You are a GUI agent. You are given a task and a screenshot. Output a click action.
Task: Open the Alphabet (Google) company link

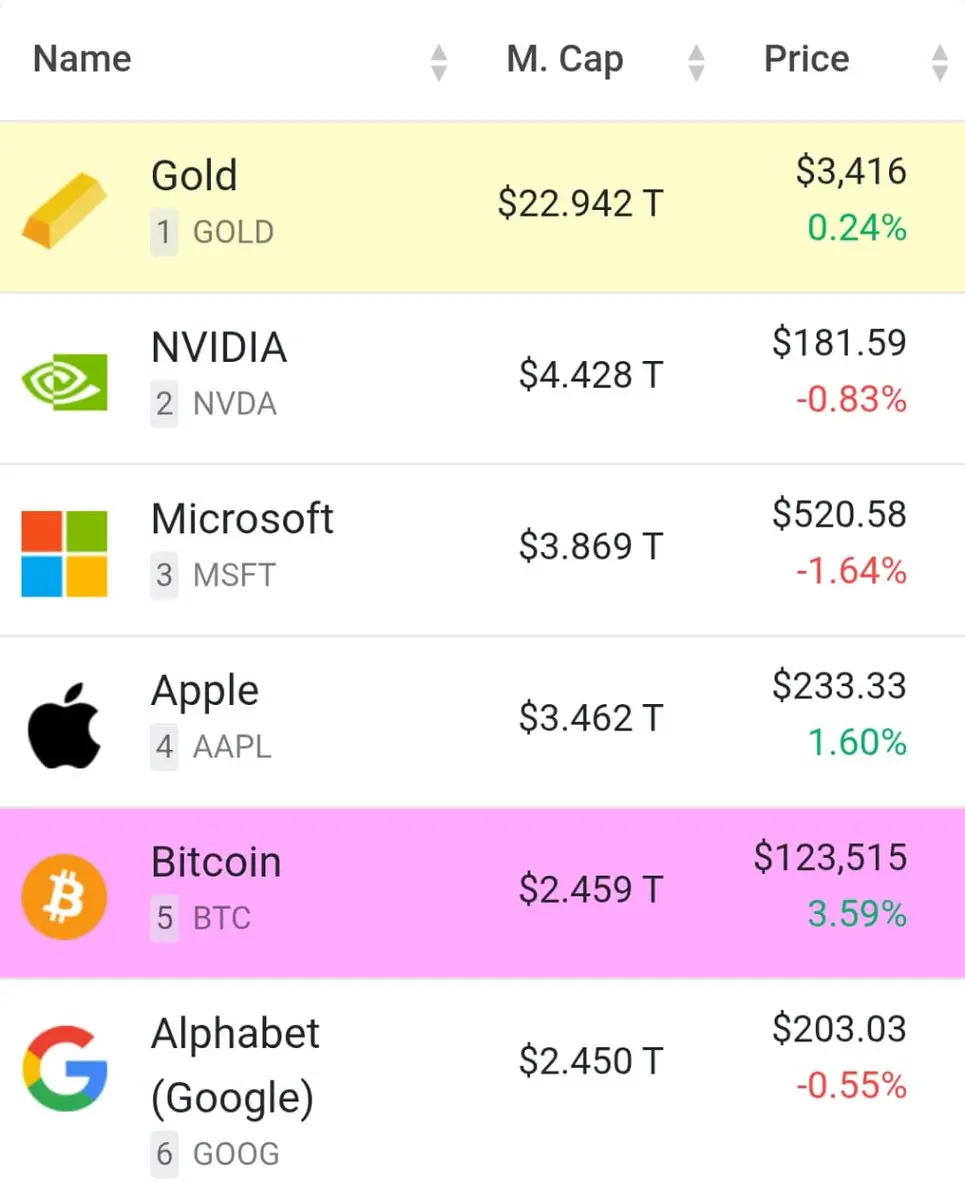pyautogui.click(x=235, y=1066)
